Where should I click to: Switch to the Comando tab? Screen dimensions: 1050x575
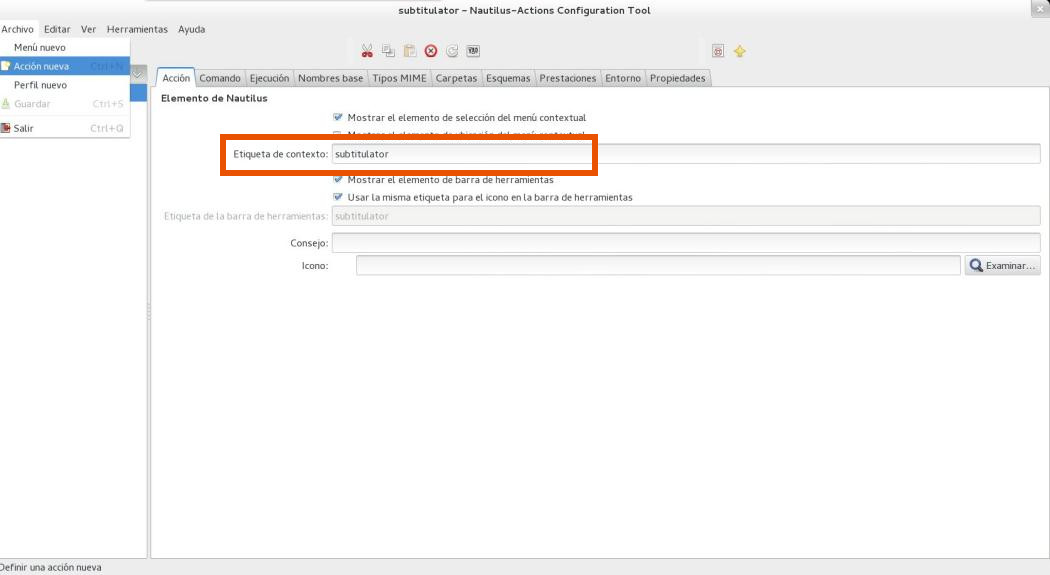(x=220, y=78)
